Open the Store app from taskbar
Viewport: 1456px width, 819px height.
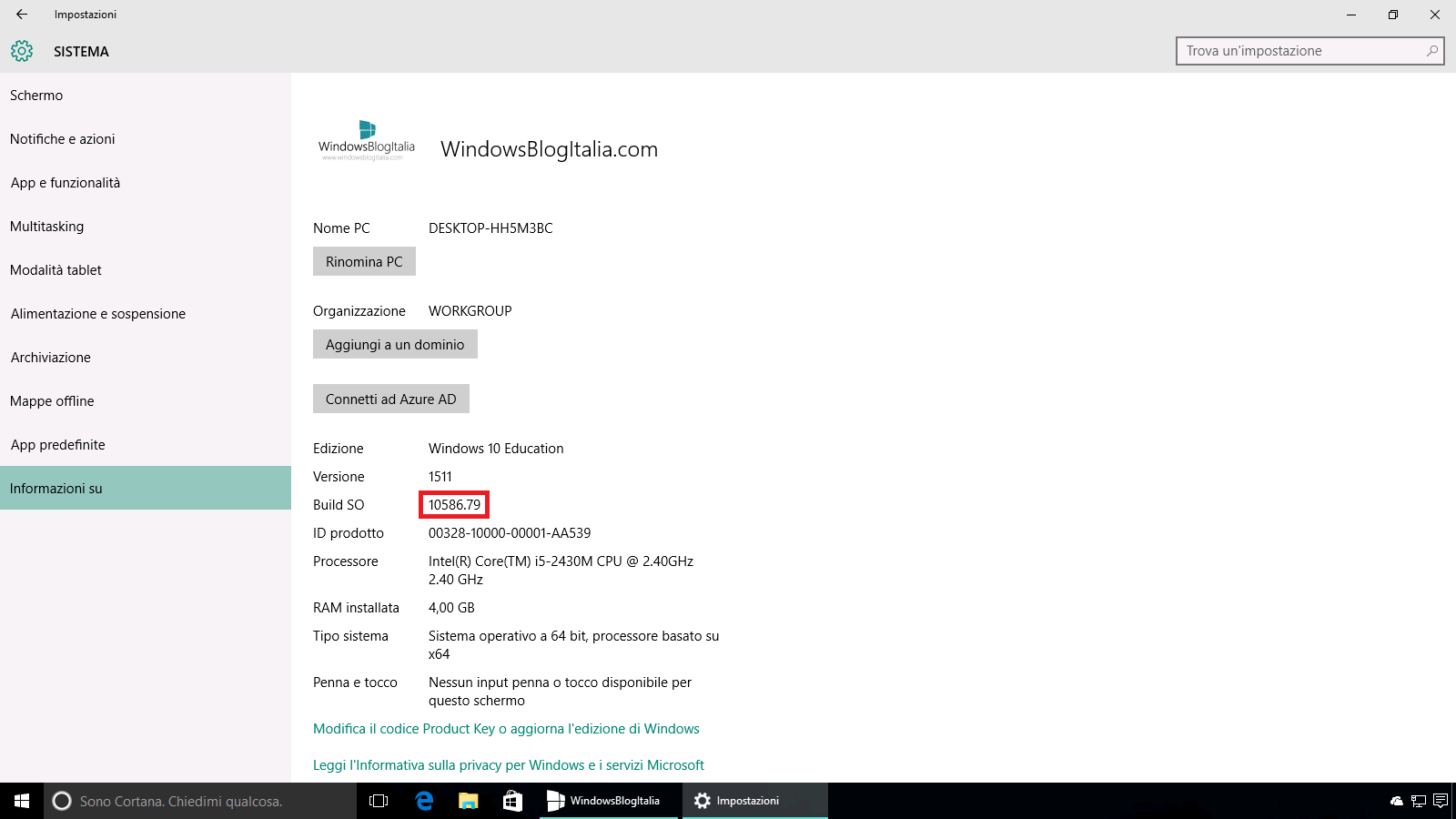coord(512,801)
